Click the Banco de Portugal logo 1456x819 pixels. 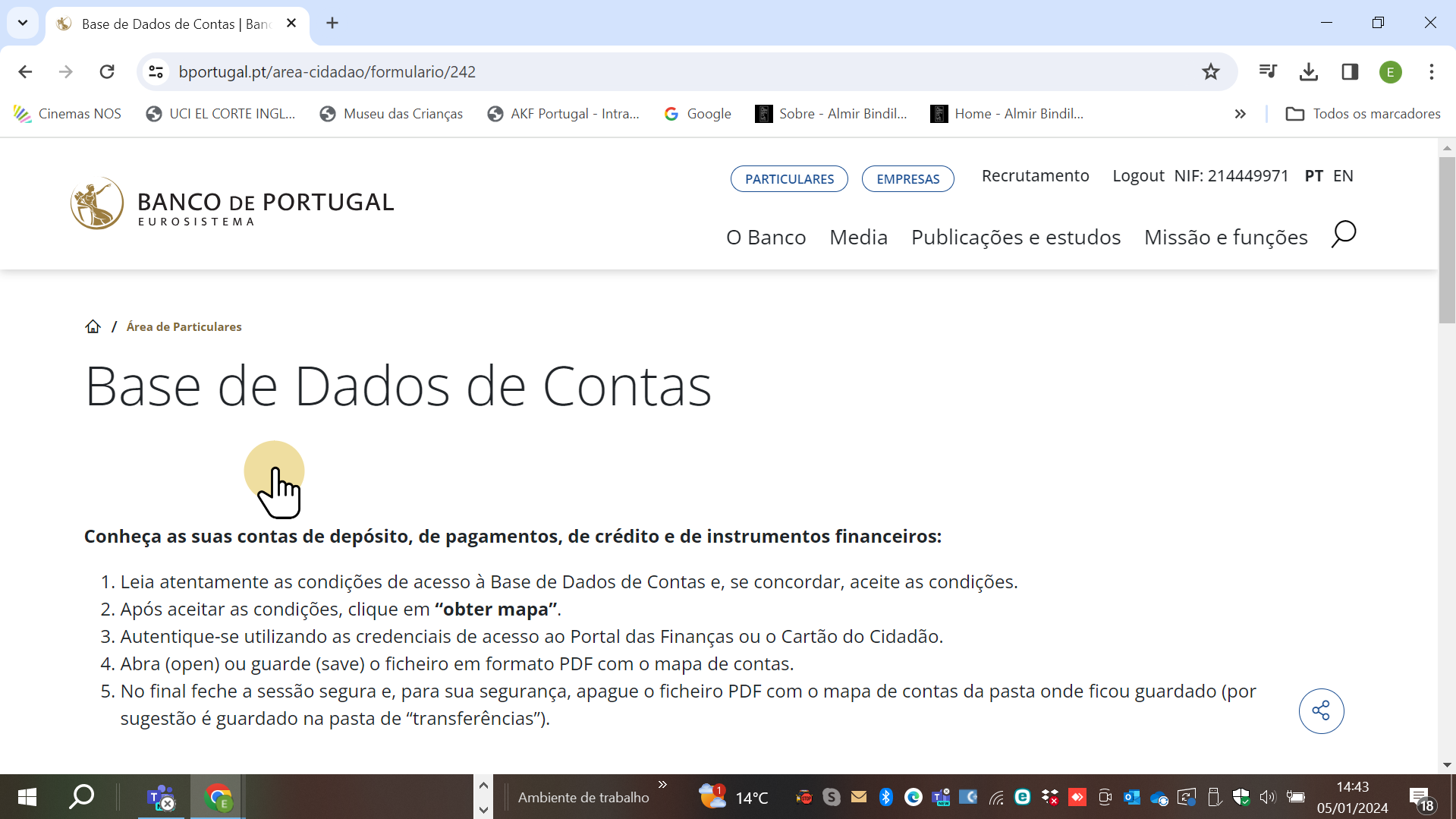[232, 203]
